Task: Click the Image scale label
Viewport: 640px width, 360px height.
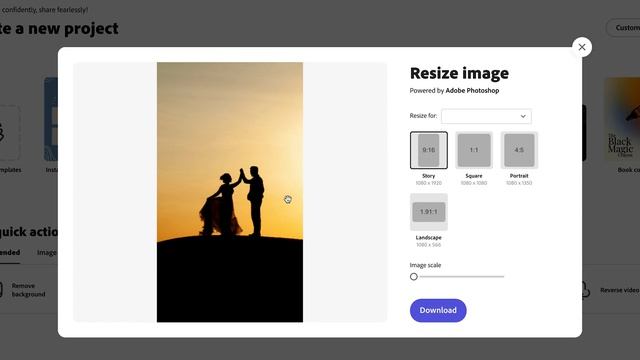Action: tap(425, 265)
